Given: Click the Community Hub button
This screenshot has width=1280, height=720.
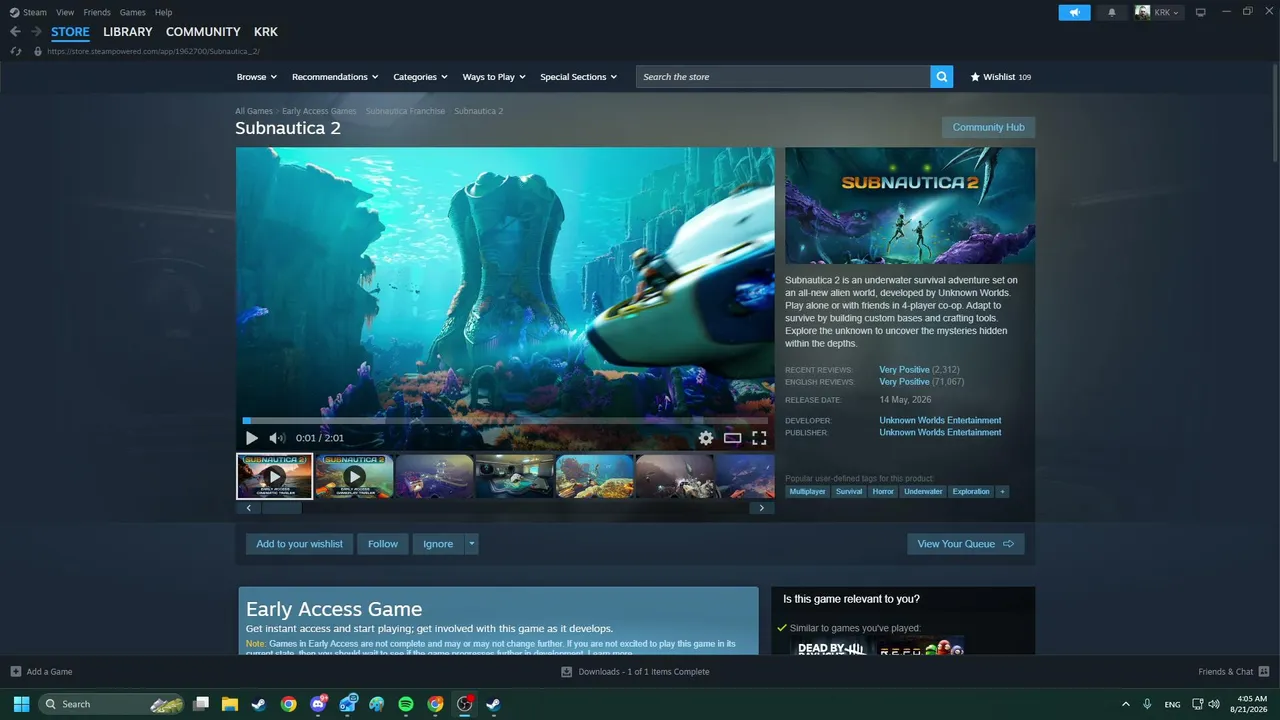Looking at the screenshot, I should (988, 127).
